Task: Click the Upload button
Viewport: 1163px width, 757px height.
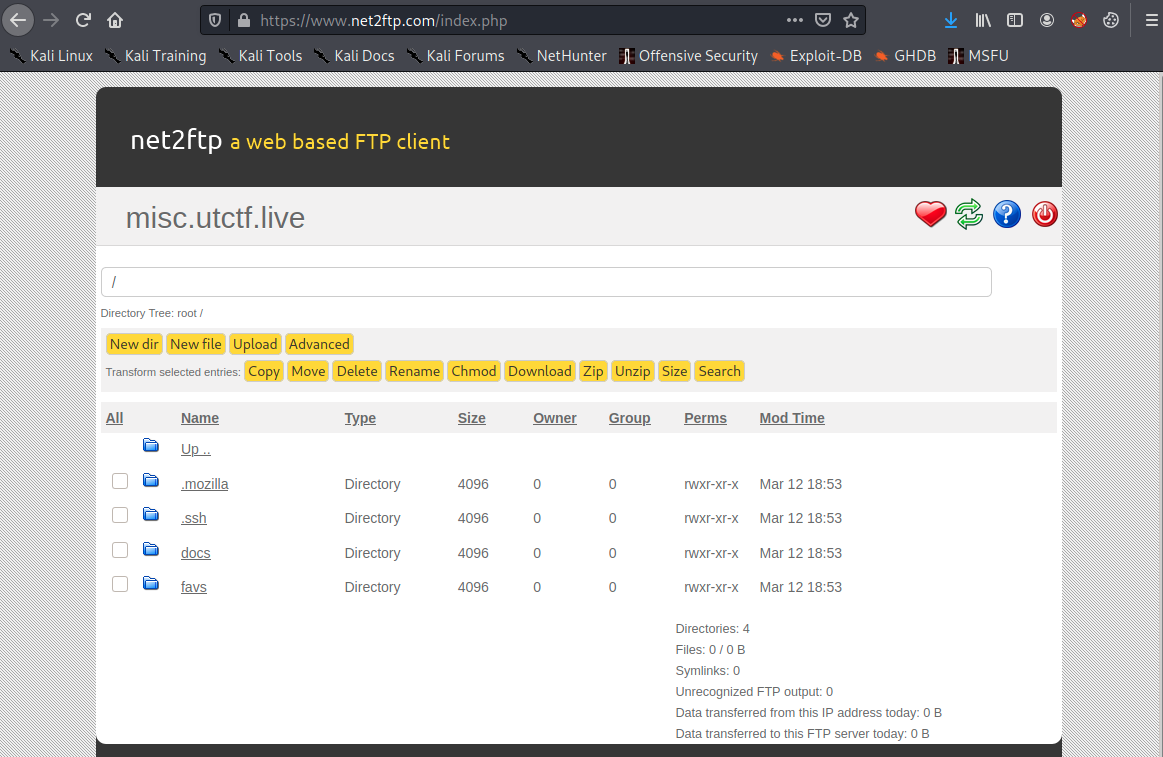Action: pos(255,344)
